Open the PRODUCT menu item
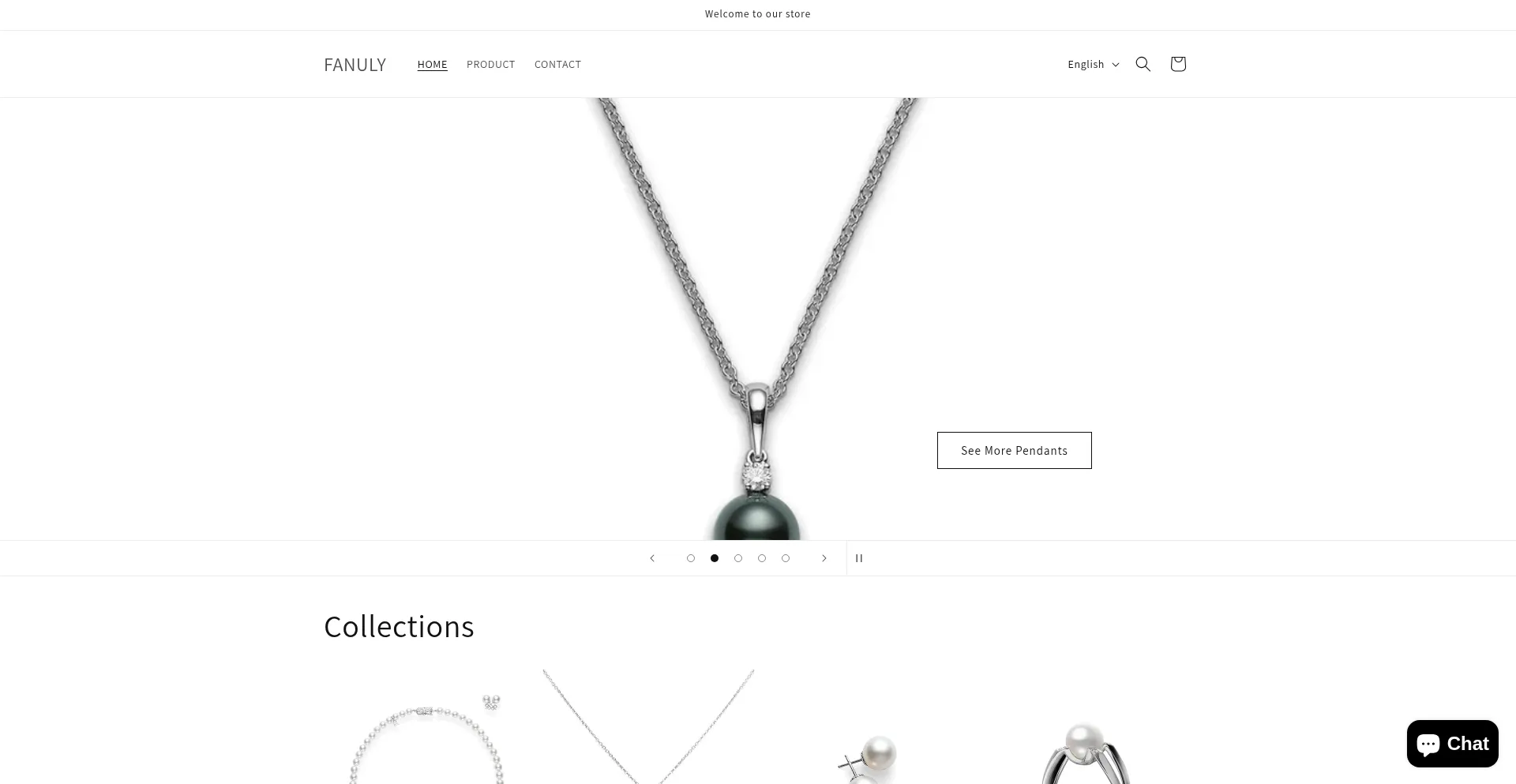The image size is (1516, 784). [x=491, y=64]
